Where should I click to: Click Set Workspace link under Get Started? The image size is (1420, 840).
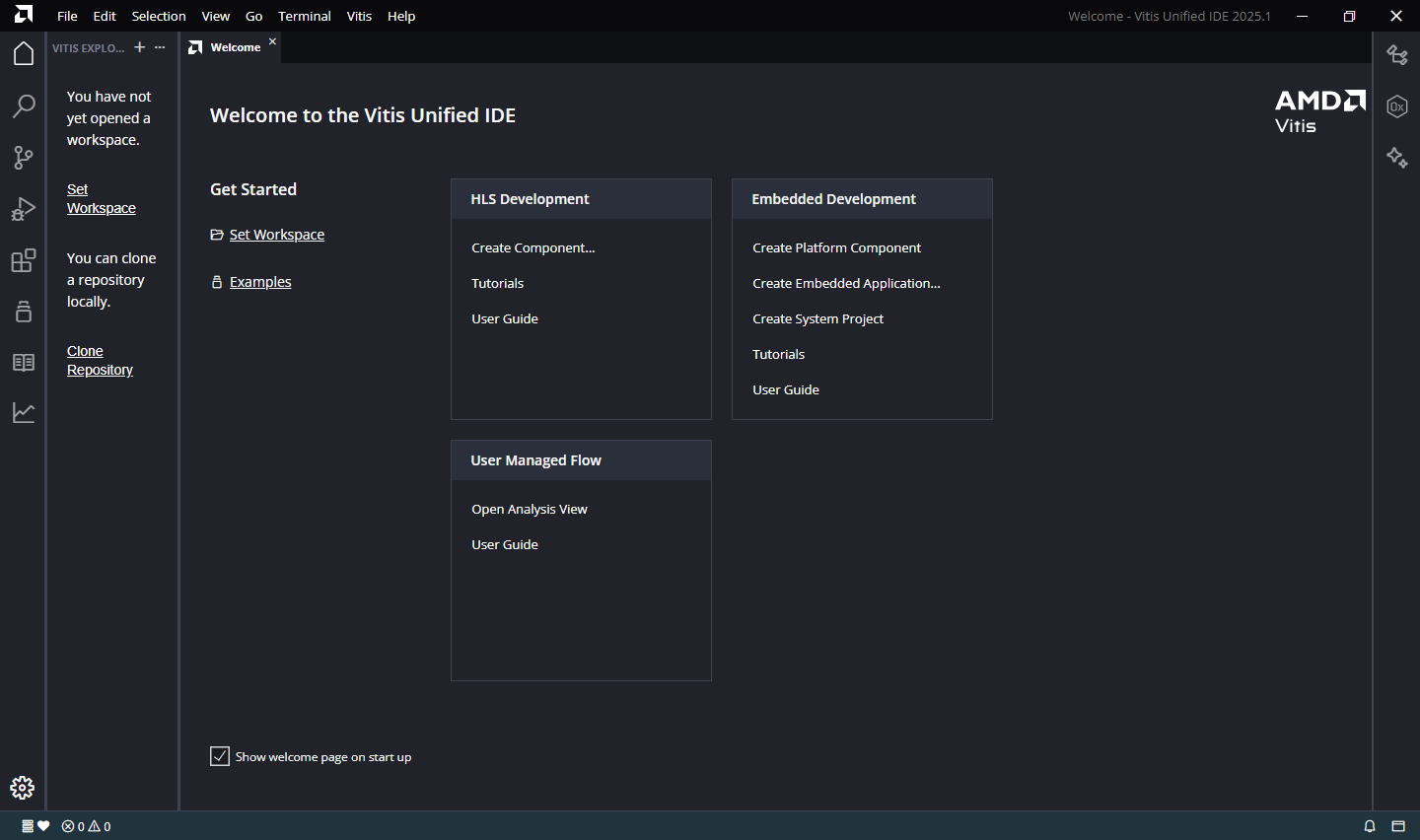tap(276, 235)
